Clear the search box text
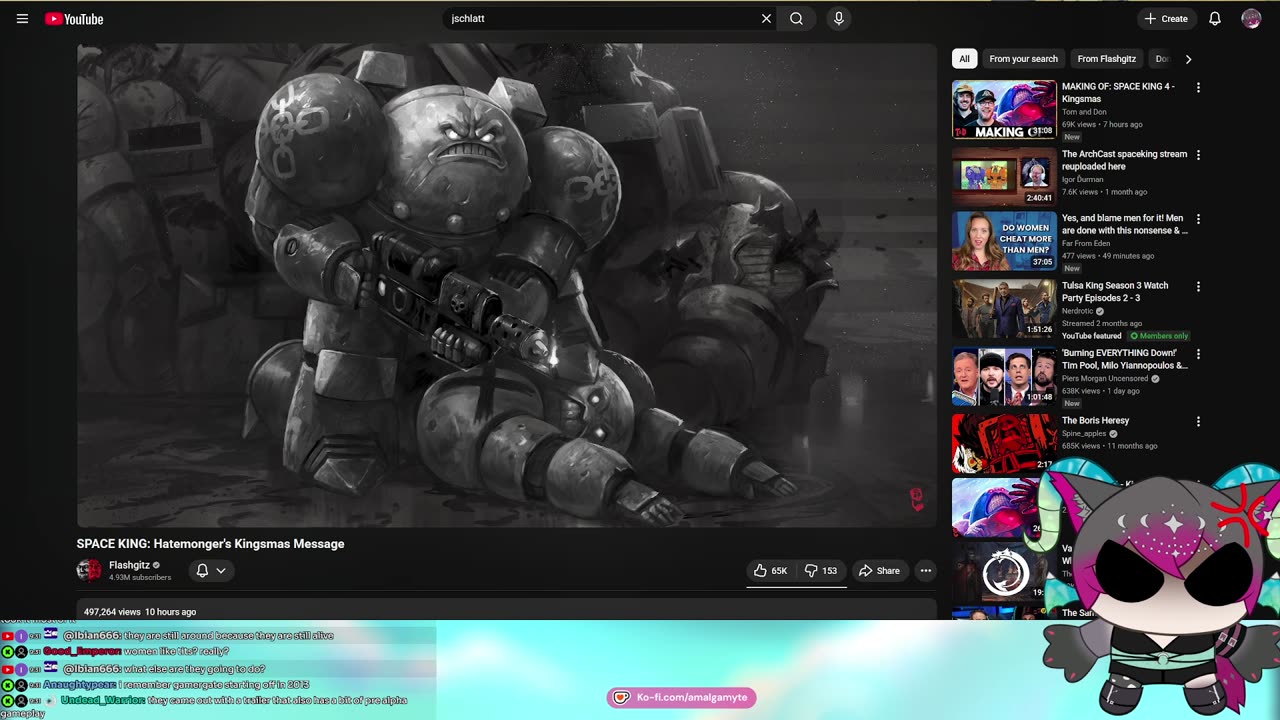The image size is (1280, 720). [x=766, y=18]
